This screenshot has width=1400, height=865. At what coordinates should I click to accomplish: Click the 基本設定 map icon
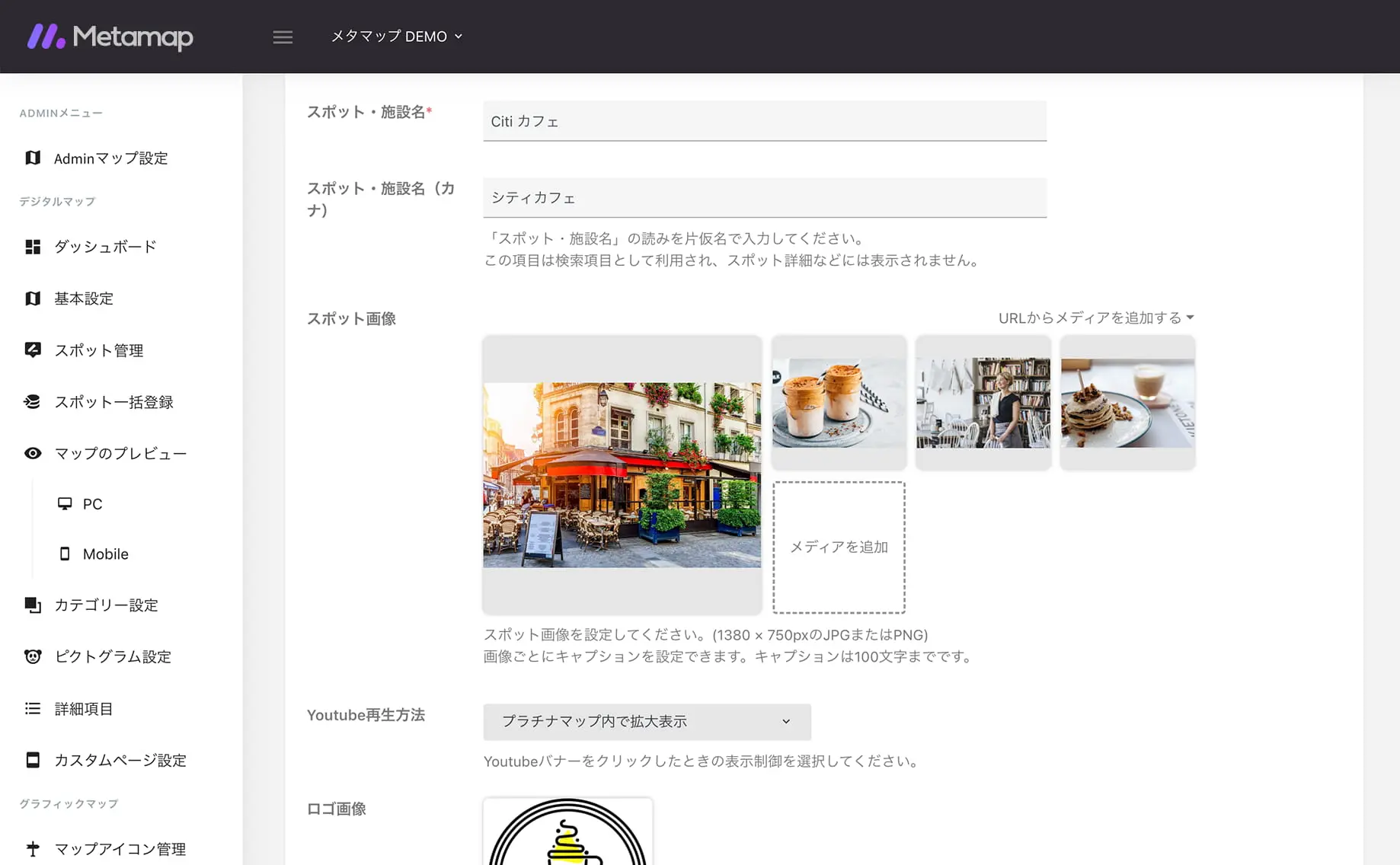[33, 298]
